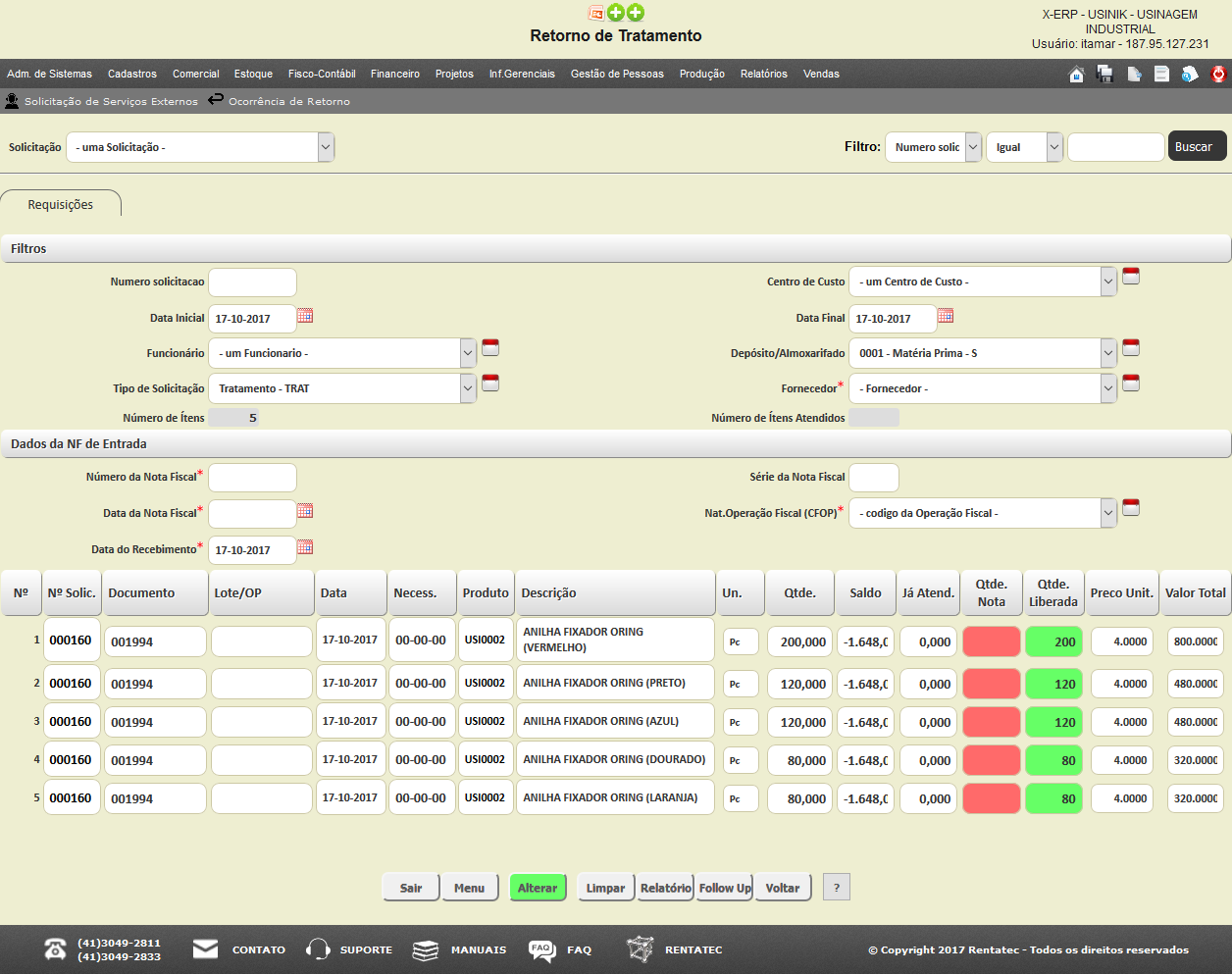Click the red icon next to Funcionário dropdown
Screen dimensions: 1232x974
(490, 347)
